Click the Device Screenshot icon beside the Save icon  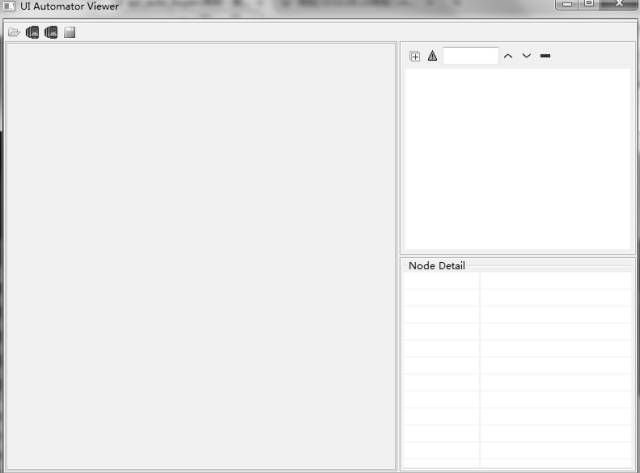pos(51,32)
